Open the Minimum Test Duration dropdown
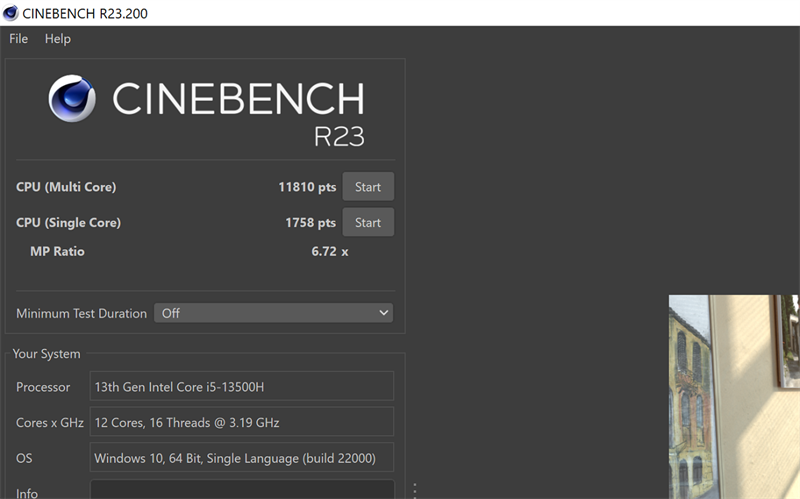 (273, 313)
